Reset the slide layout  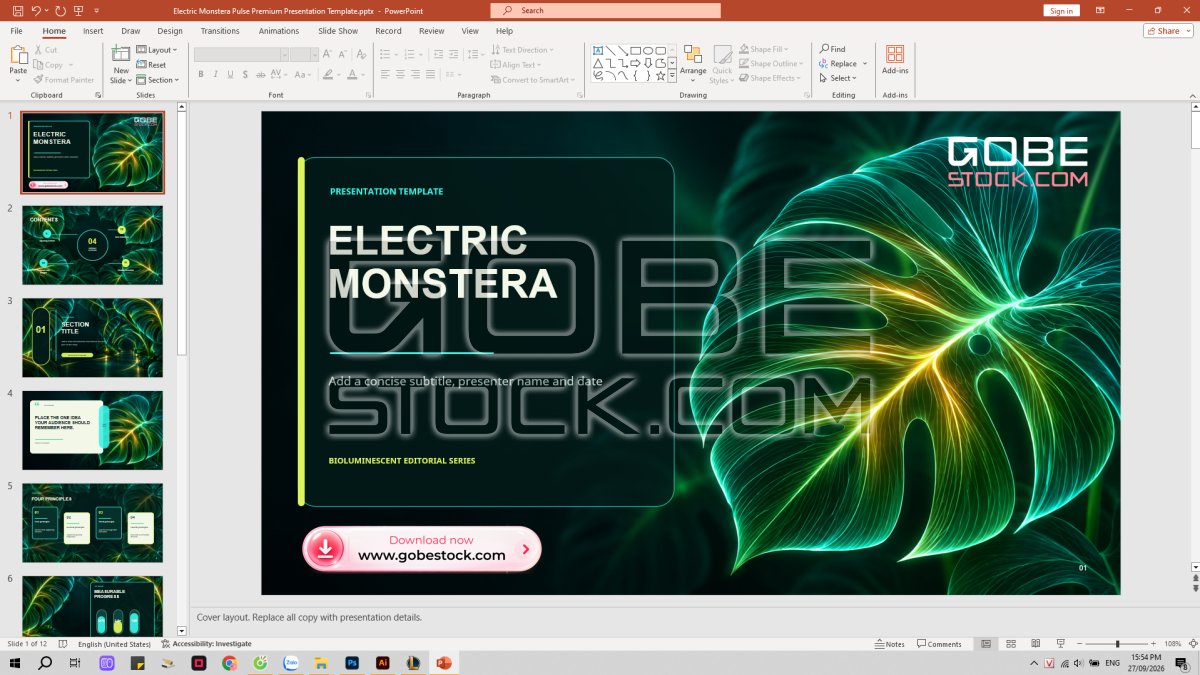151,65
